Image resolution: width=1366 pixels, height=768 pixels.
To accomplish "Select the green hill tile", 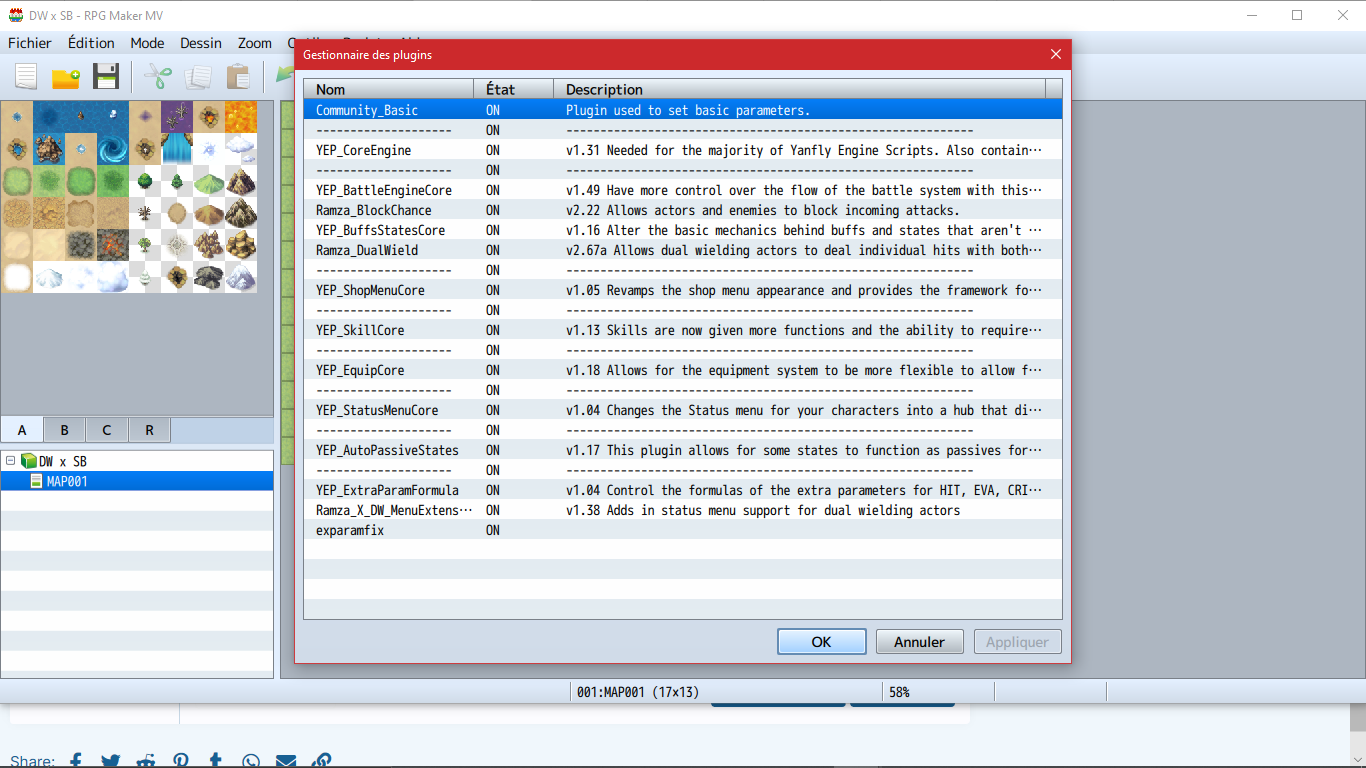I will point(209,181).
